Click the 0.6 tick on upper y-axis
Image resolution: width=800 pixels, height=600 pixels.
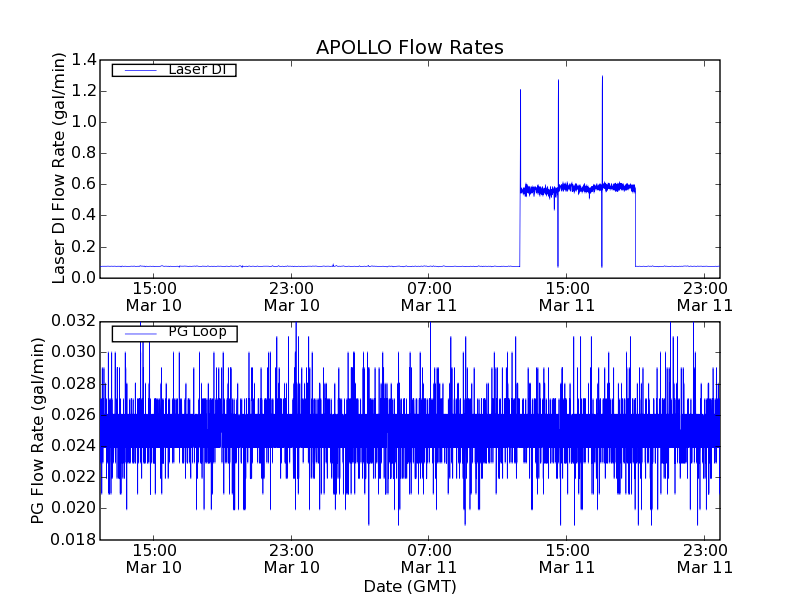pos(83,184)
